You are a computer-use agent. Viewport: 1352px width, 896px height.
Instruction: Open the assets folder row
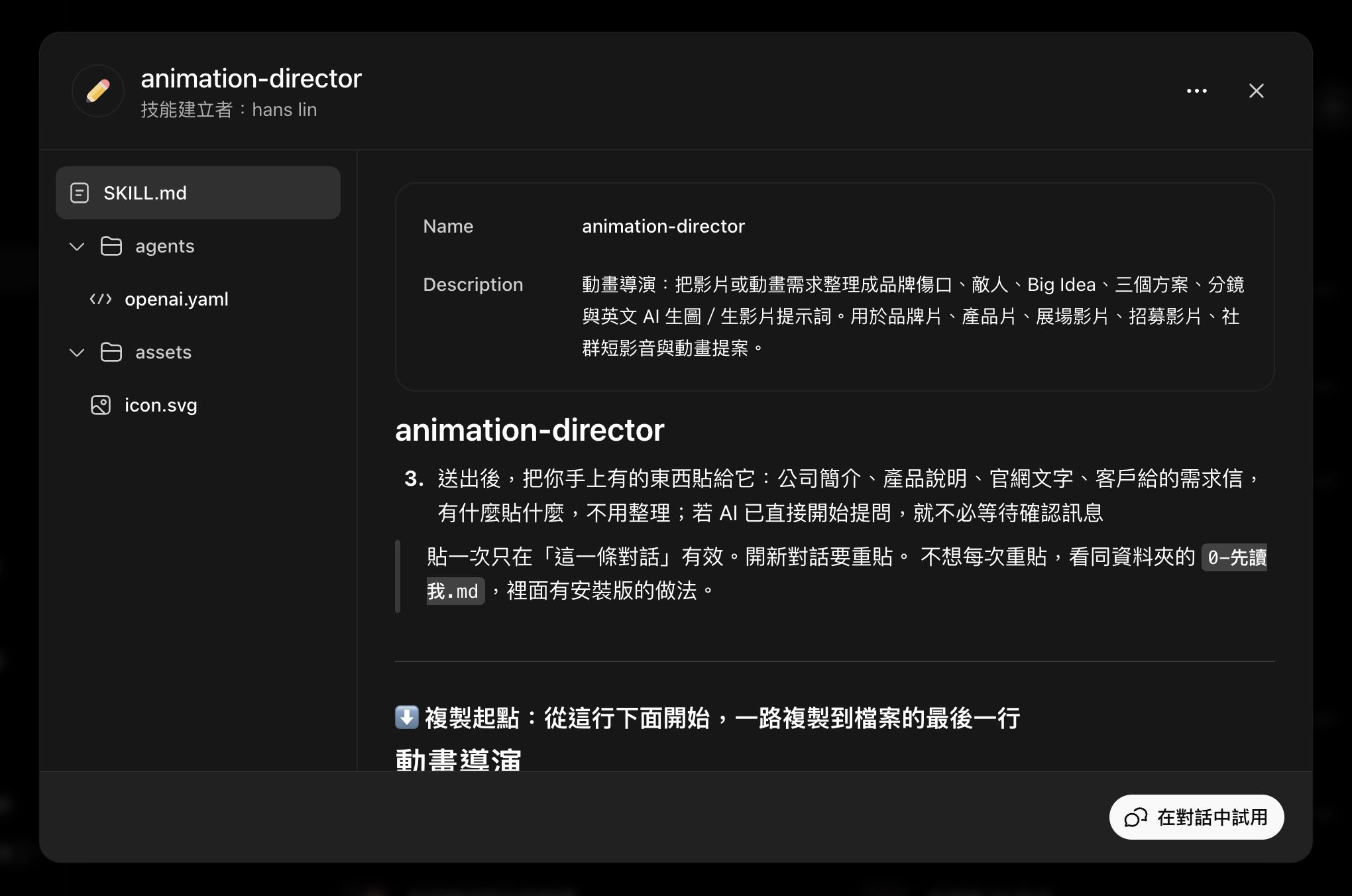[x=198, y=352]
